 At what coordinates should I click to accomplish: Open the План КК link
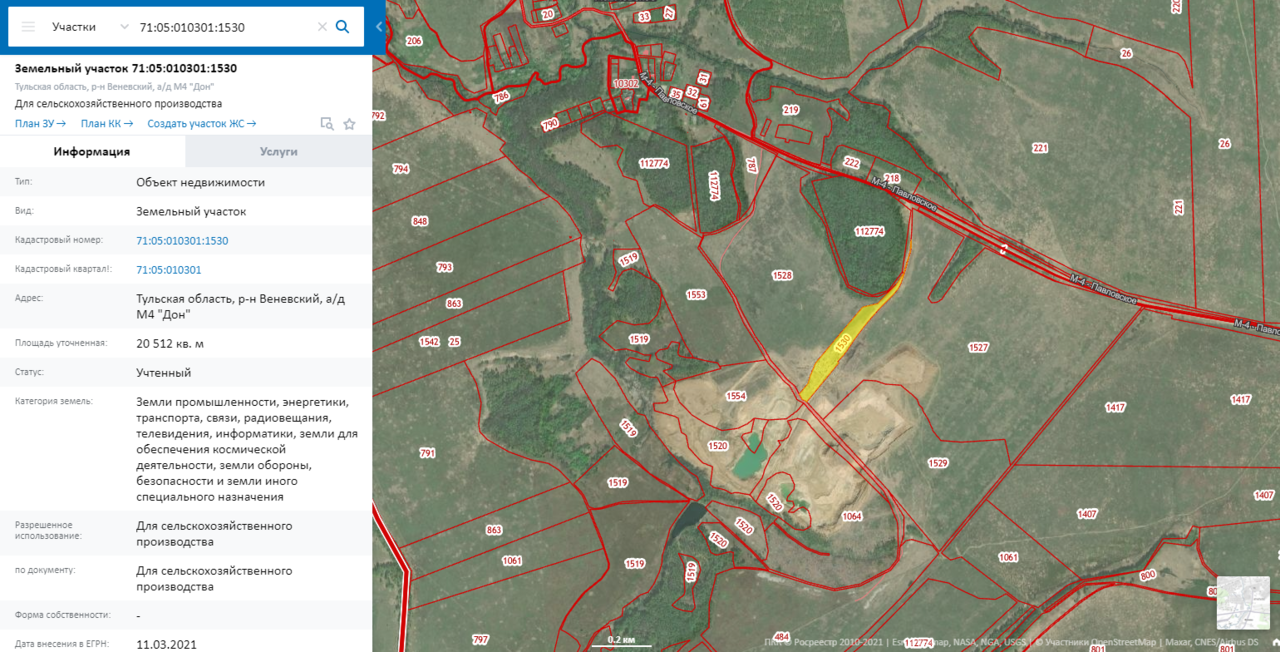(107, 124)
